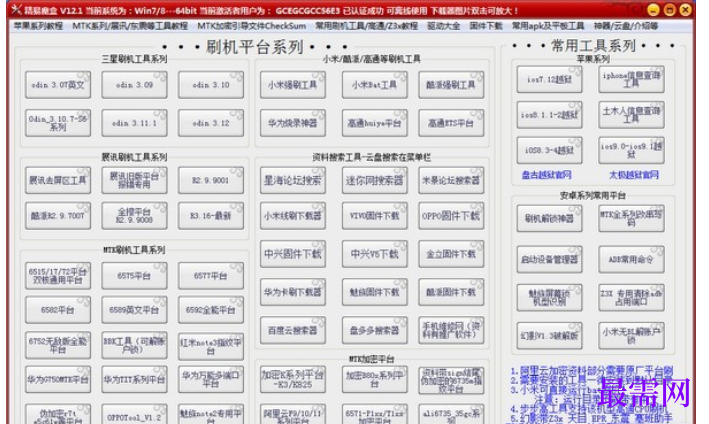This screenshot has width=709, height=424.
Task: Click OPPO固件下载 button
Action: pos(451,216)
